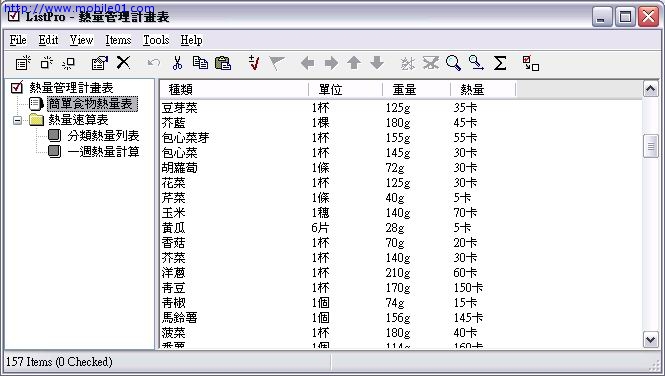Click the flag toolbar icon
Viewport: 665px width, 376px height.
click(277, 64)
